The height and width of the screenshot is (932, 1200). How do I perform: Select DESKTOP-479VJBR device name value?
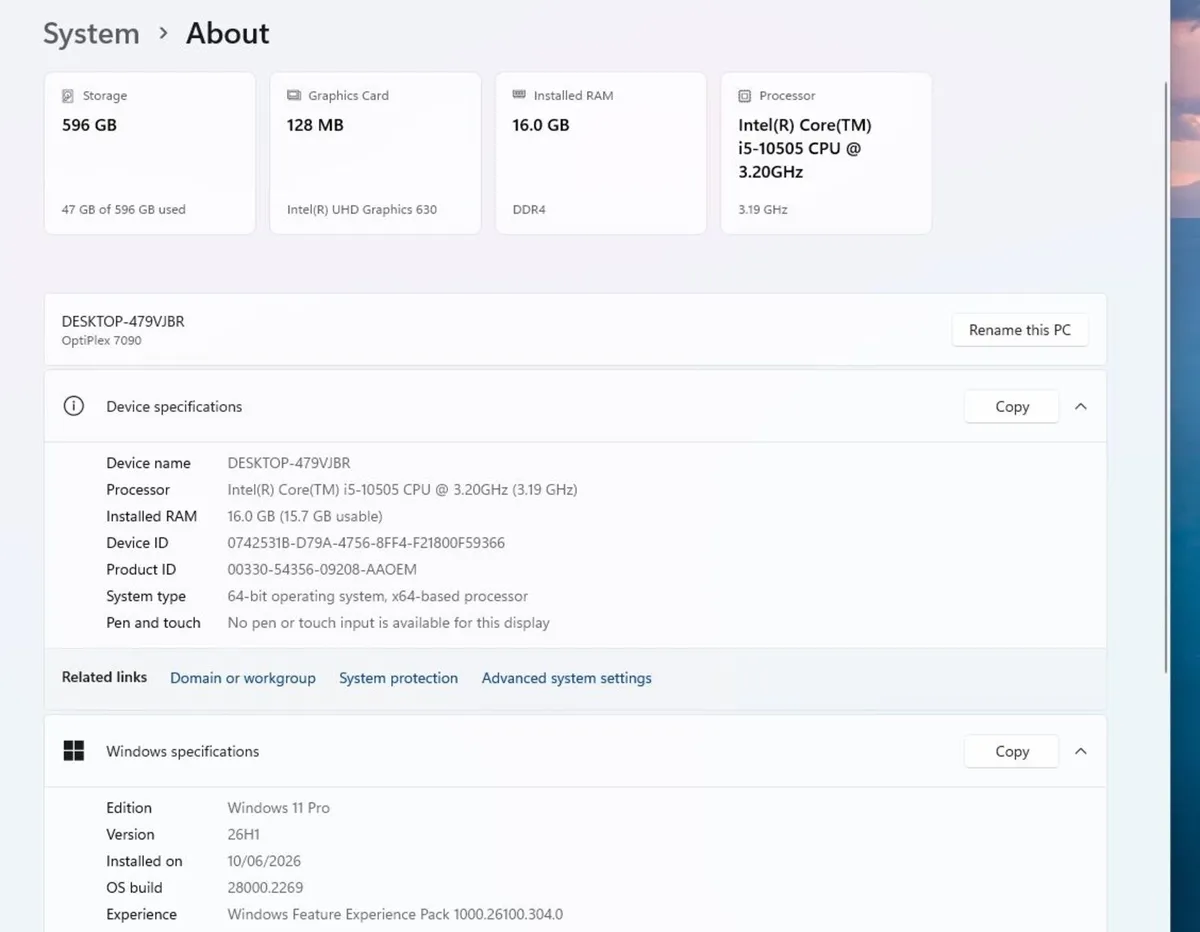pyautogui.click(x=289, y=463)
